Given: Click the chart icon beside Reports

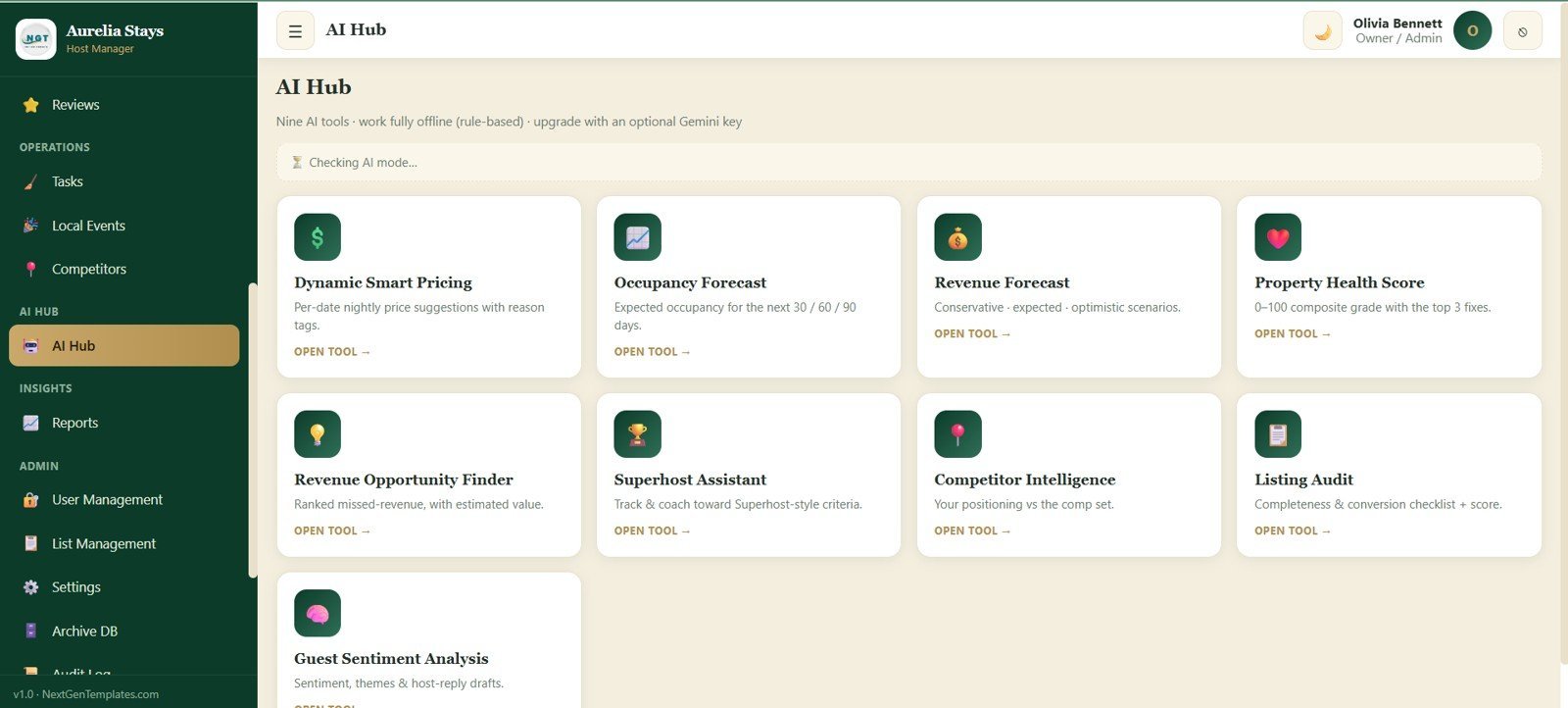Looking at the screenshot, I should [31, 423].
